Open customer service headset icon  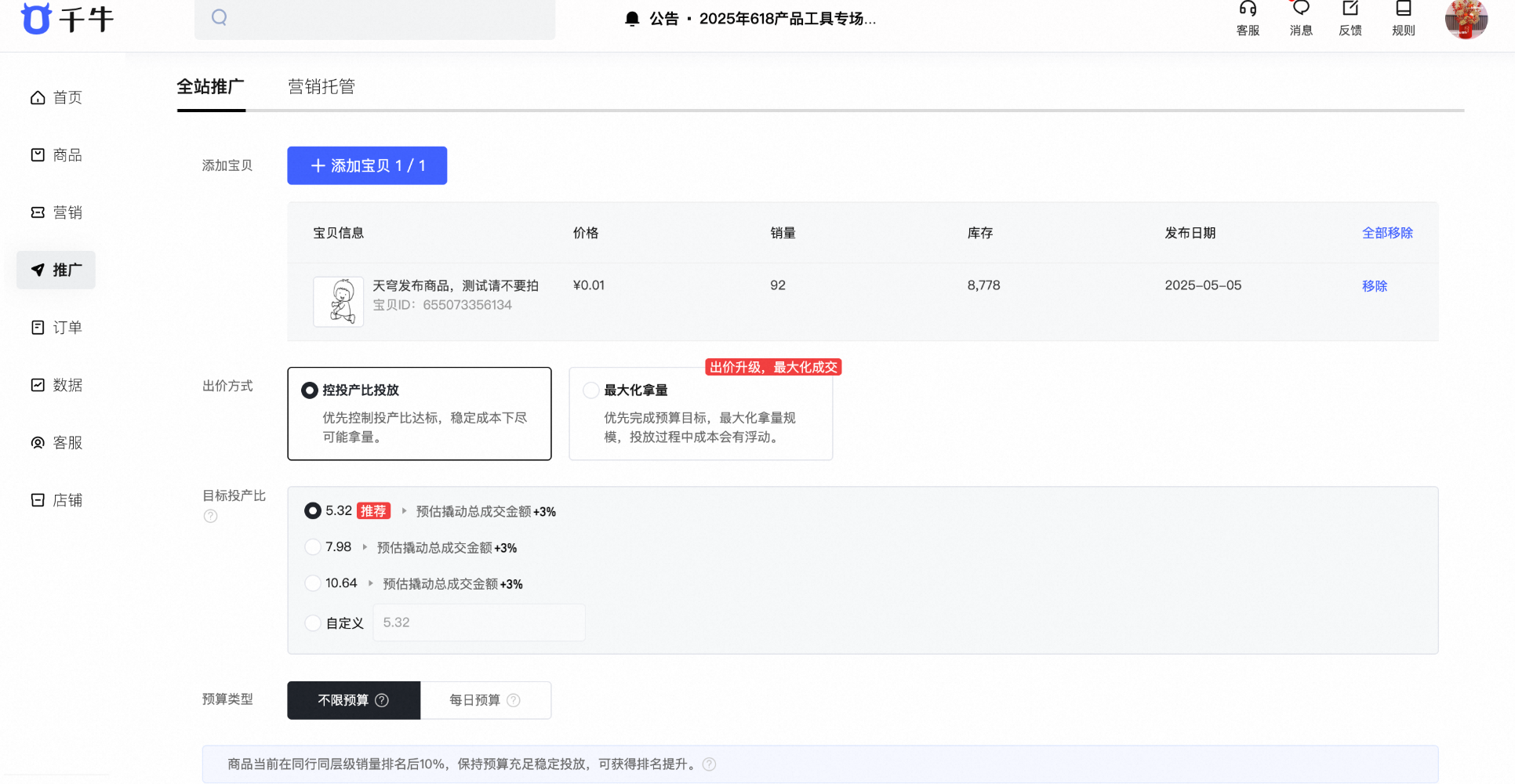tap(1248, 9)
